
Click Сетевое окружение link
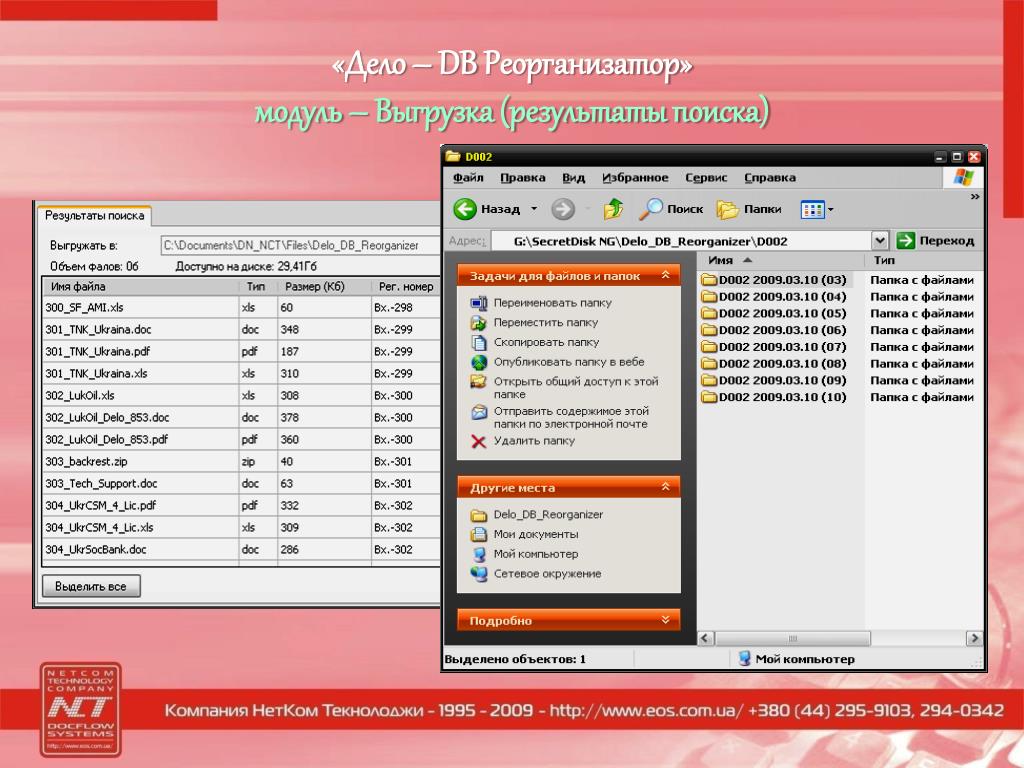tap(547, 574)
